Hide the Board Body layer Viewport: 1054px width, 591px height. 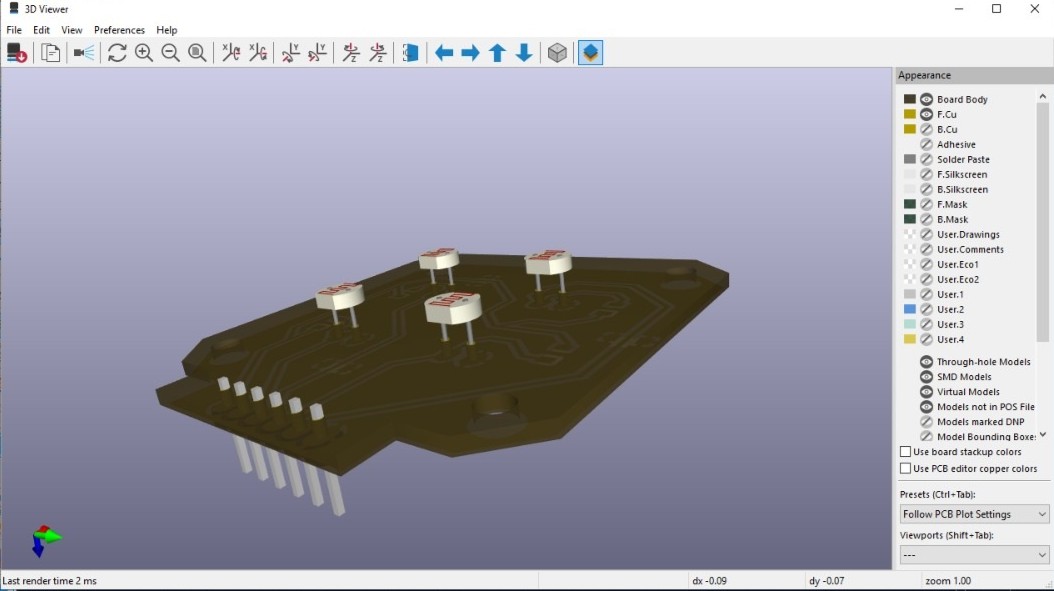click(926, 99)
